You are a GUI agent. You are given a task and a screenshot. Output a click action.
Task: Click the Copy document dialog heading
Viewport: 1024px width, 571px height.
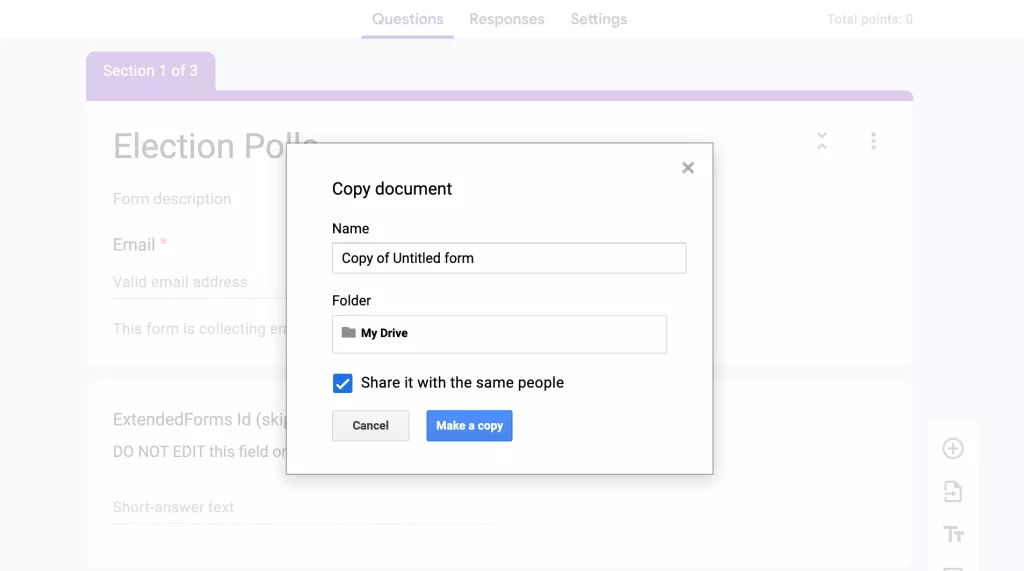392,189
